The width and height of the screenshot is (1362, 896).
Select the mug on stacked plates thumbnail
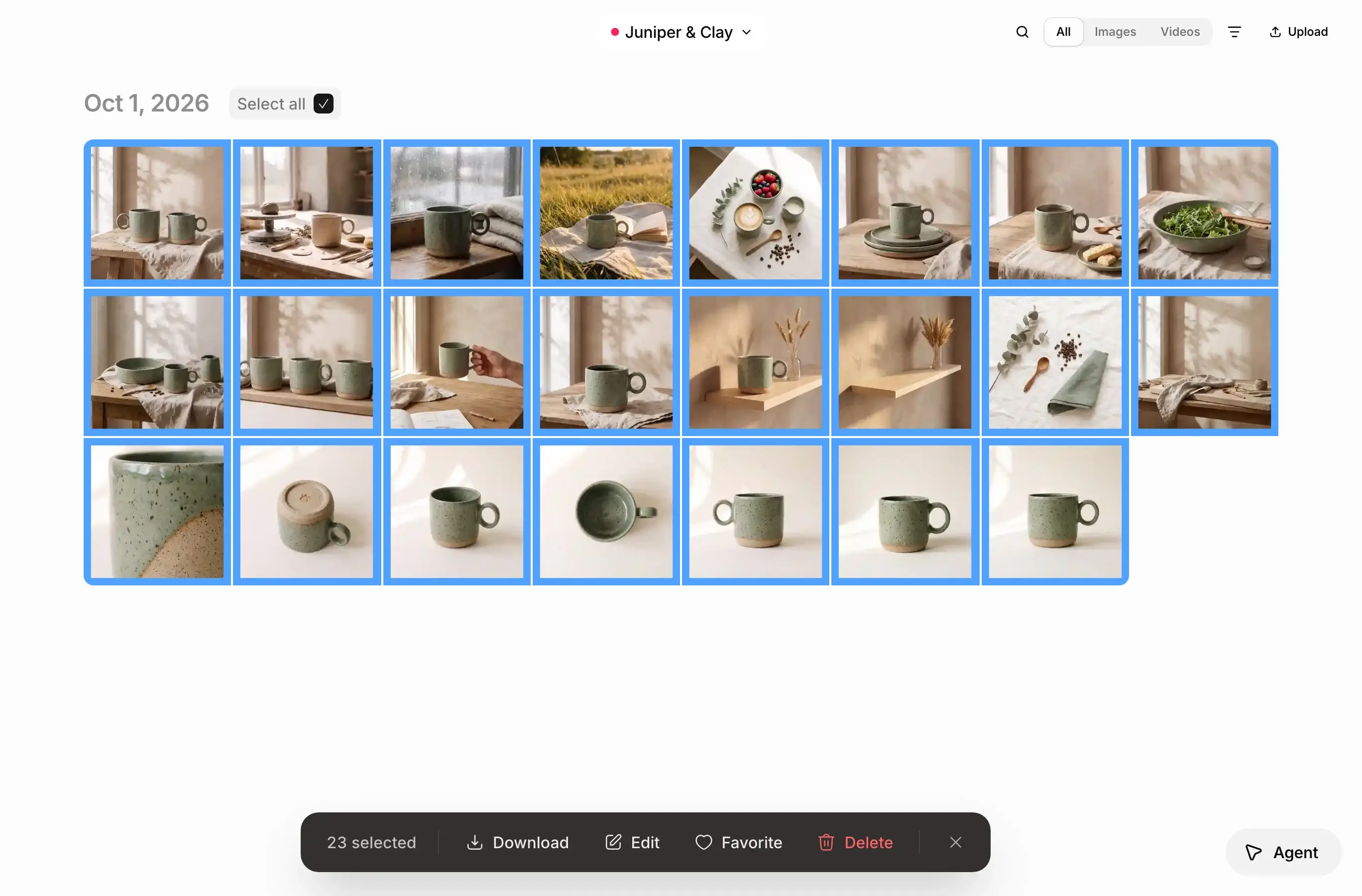(905, 213)
